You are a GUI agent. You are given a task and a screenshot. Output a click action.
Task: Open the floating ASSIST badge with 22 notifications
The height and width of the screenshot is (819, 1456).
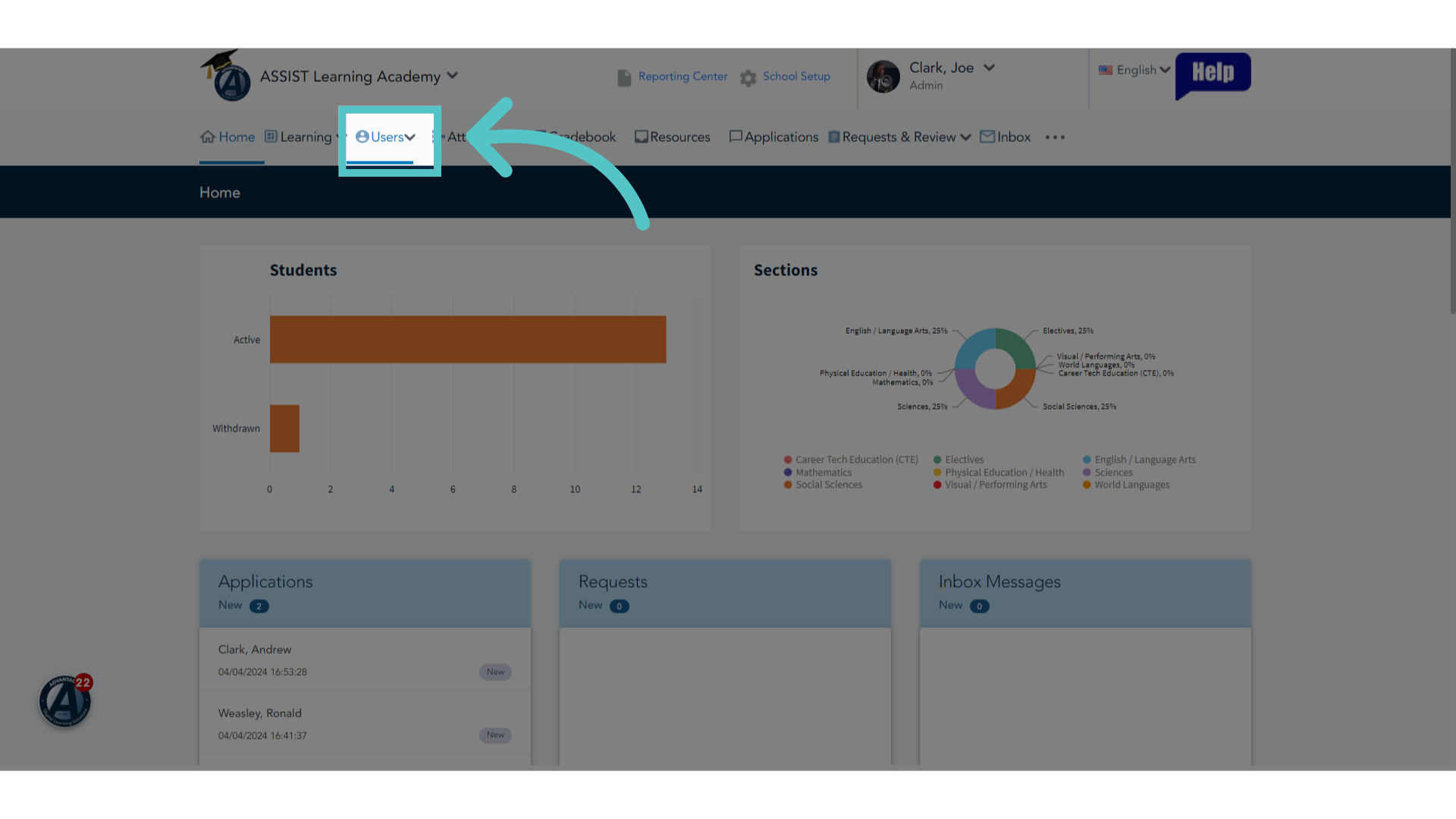(x=65, y=701)
